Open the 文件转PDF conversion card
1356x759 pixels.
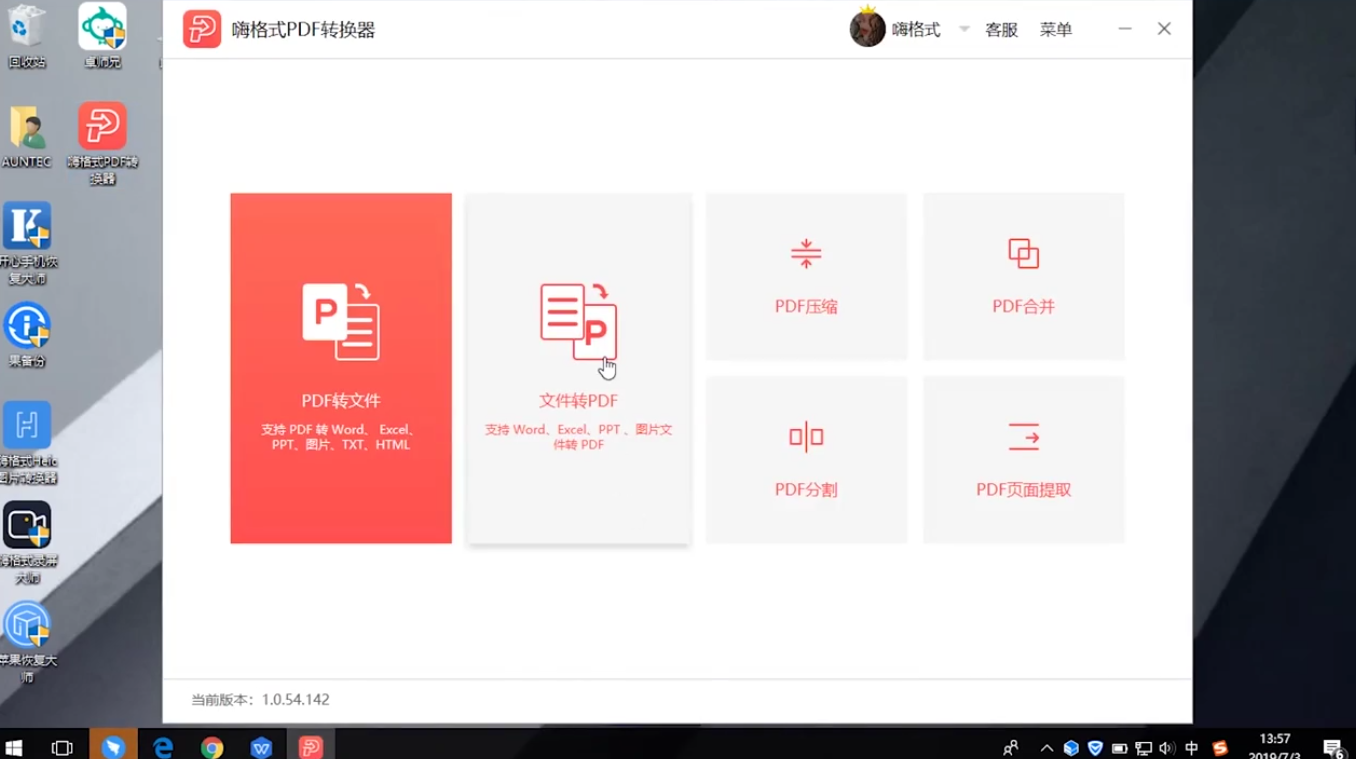click(579, 368)
